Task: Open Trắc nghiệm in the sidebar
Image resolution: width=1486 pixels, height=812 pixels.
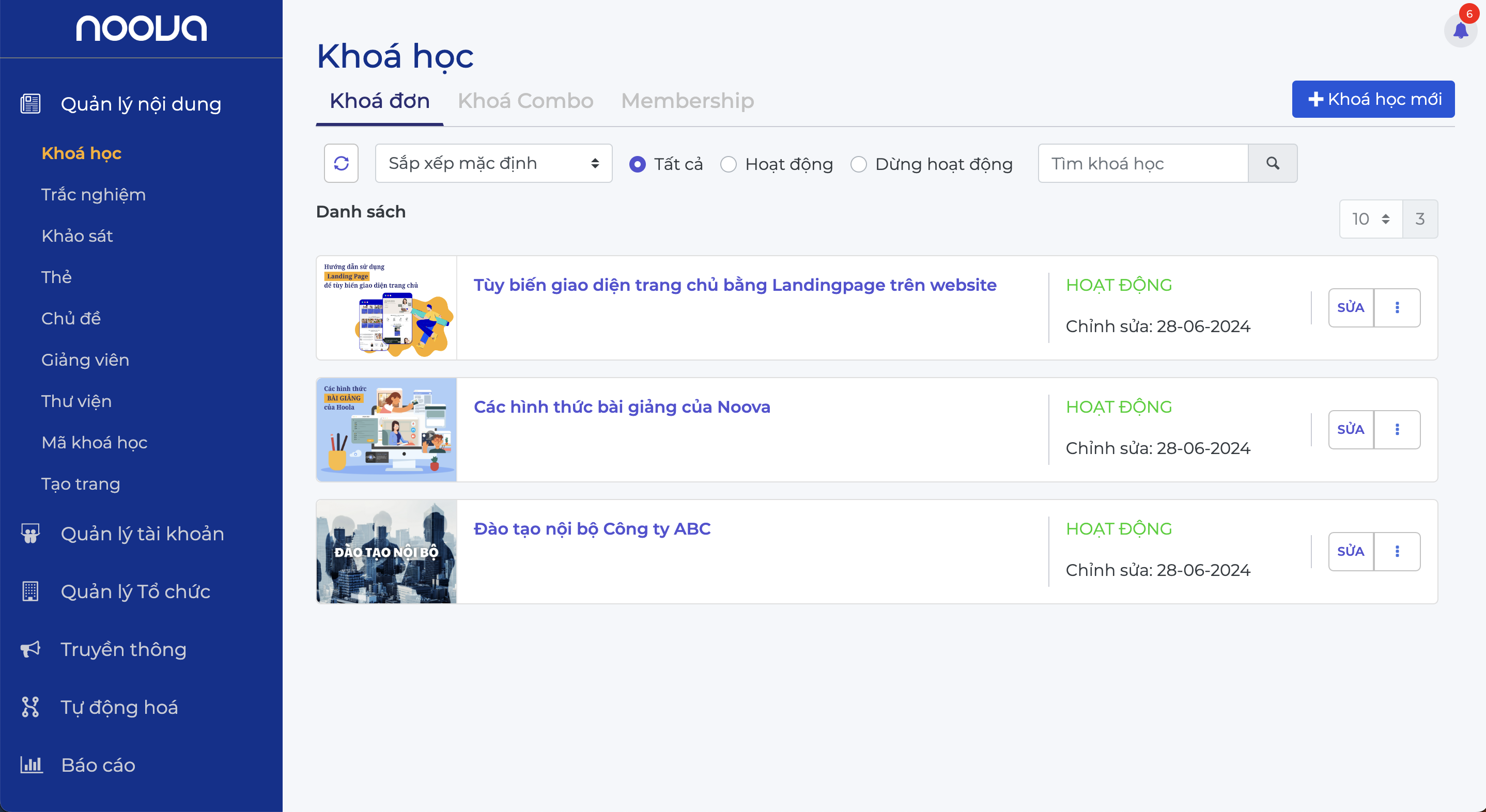Action: [94, 194]
